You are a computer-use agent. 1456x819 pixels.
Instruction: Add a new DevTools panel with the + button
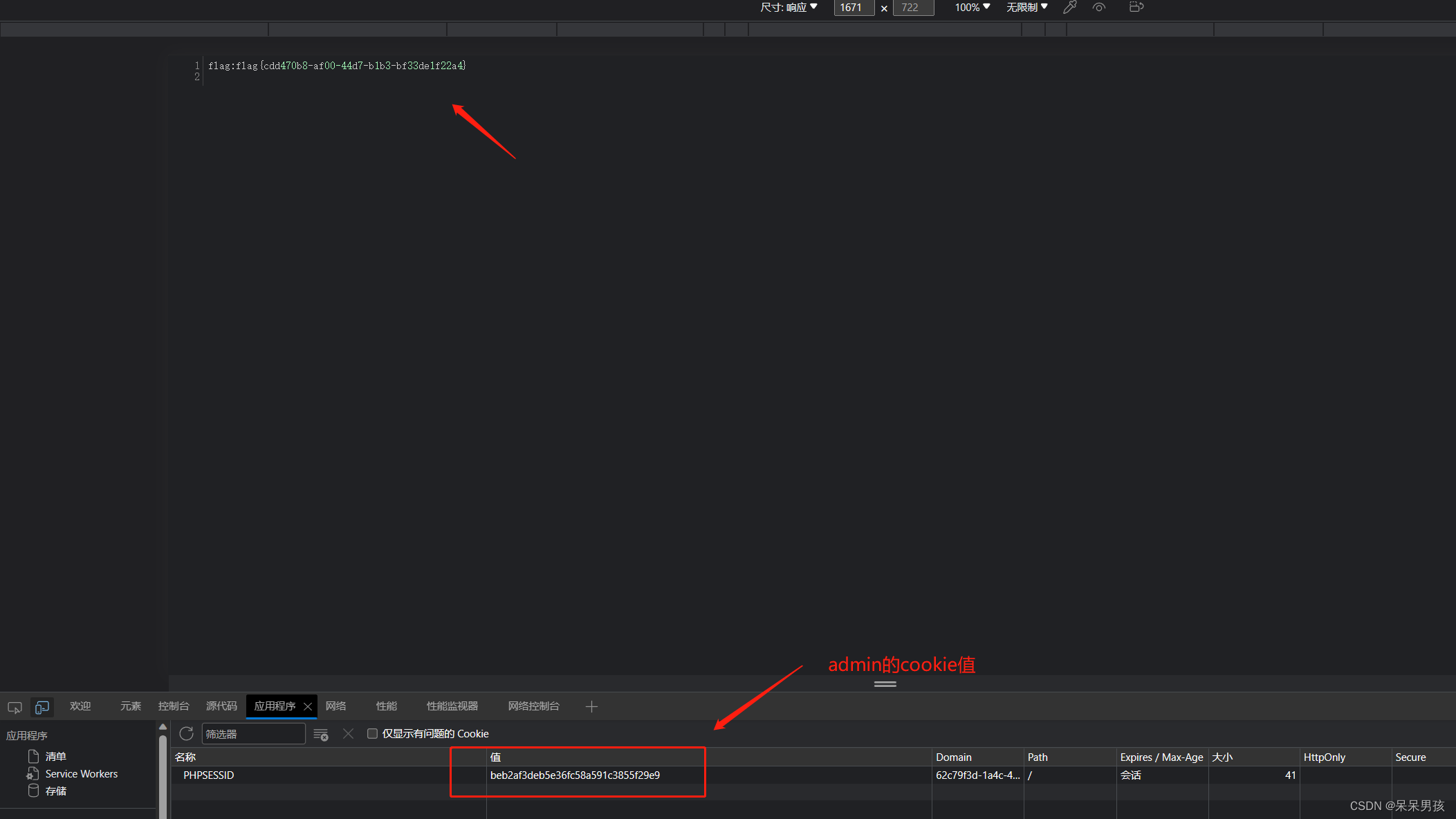[x=591, y=706]
